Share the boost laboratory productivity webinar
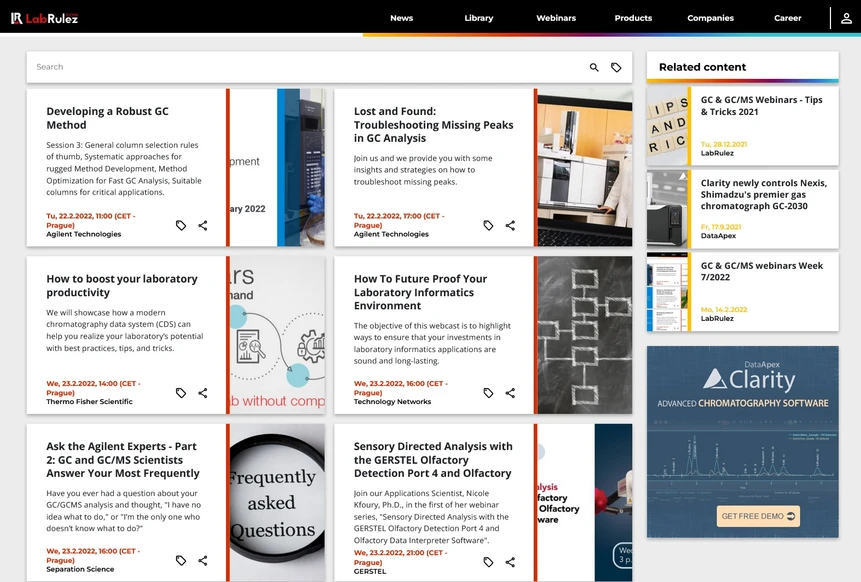Image resolution: width=861 pixels, height=582 pixels. (203, 393)
